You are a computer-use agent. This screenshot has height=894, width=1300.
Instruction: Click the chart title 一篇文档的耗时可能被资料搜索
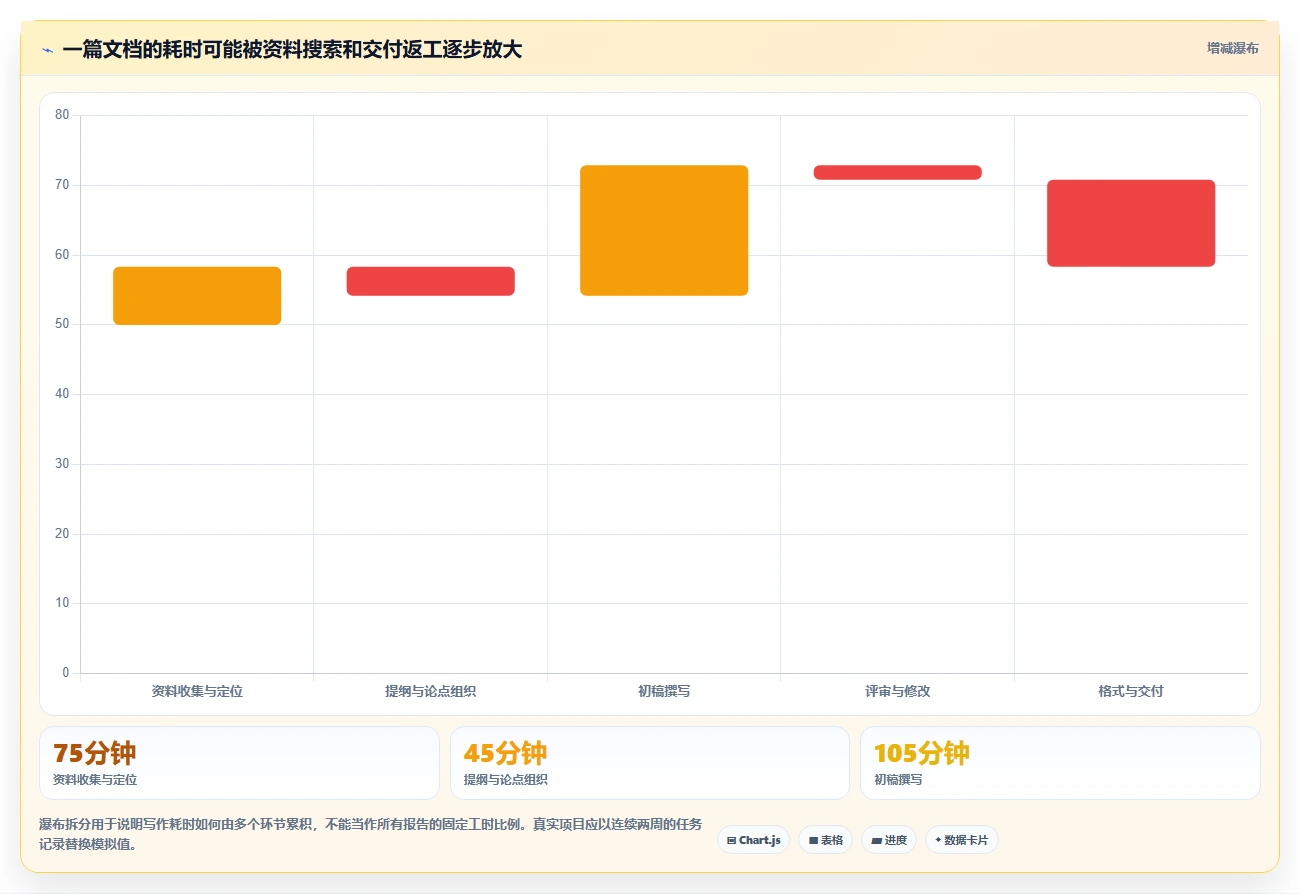(292, 49)
